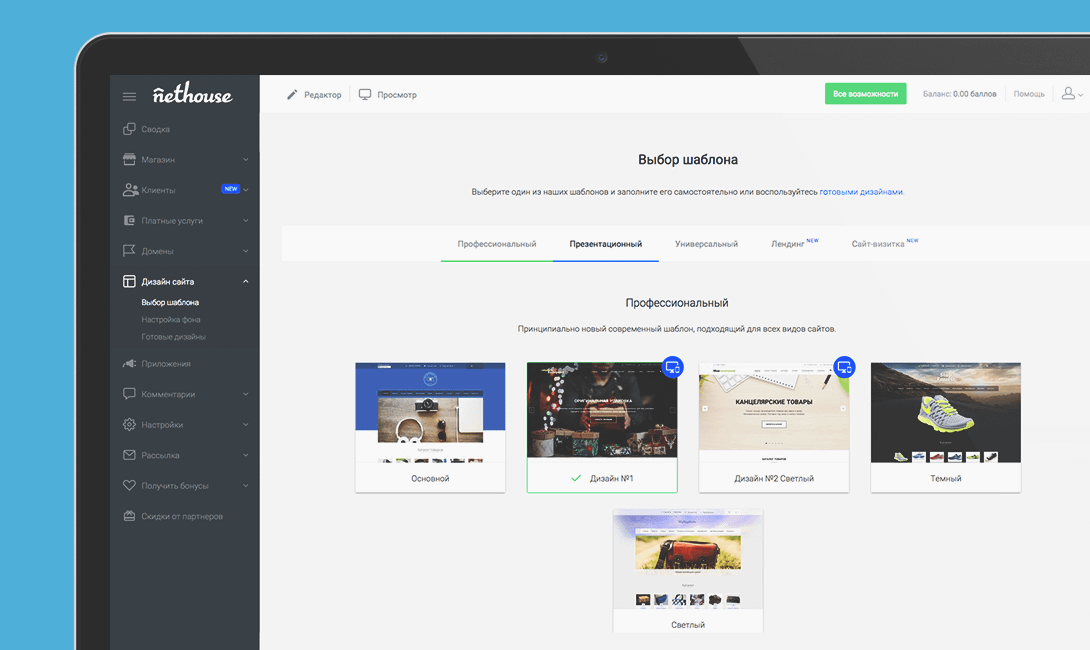The height and width of the screenshot is (650, 1090).
Task: Click the Рассылка envelope icon
Action: click(x=129, y=455)
